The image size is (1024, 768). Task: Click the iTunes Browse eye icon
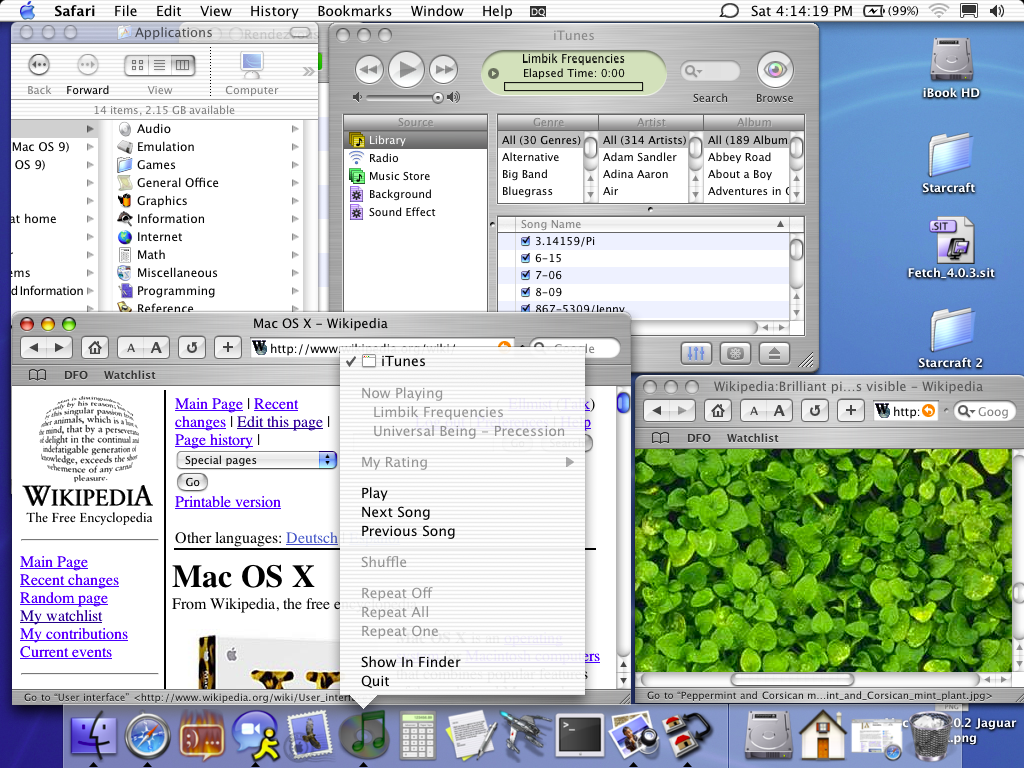tap(774, 70)
